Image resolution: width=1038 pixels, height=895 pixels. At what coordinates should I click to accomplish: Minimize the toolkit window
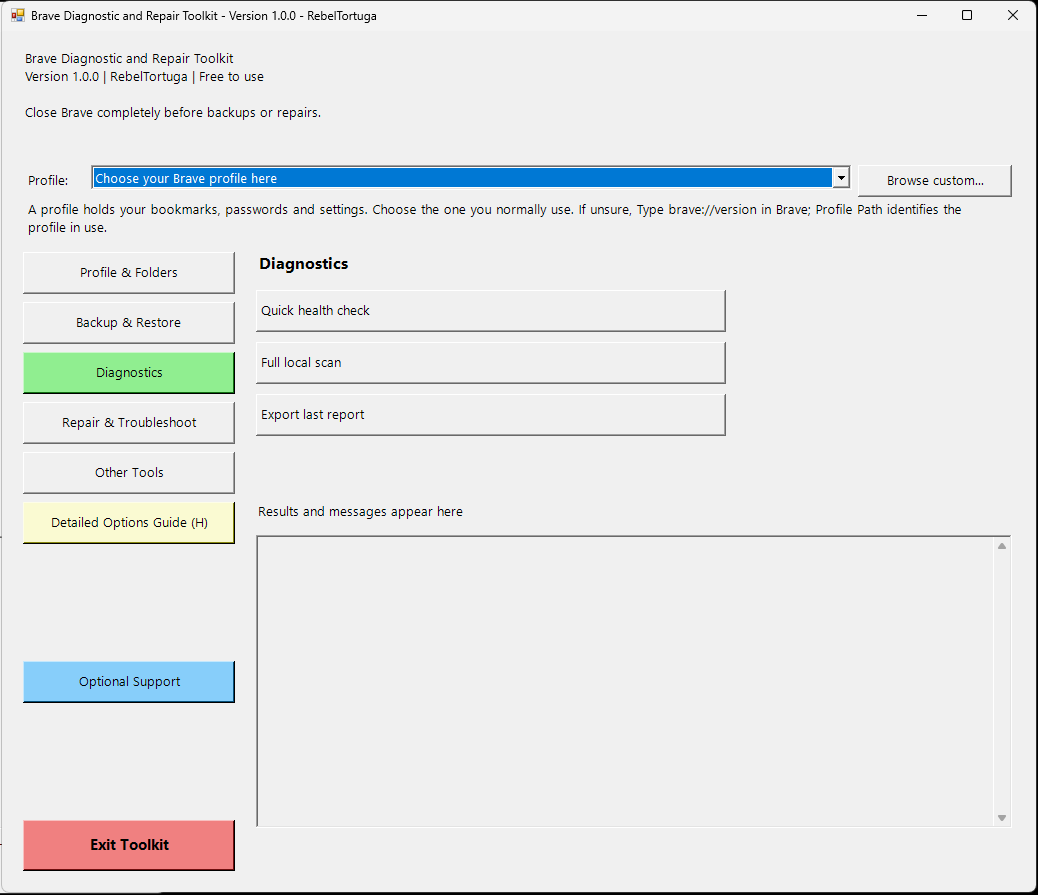[x=921, y=15]
